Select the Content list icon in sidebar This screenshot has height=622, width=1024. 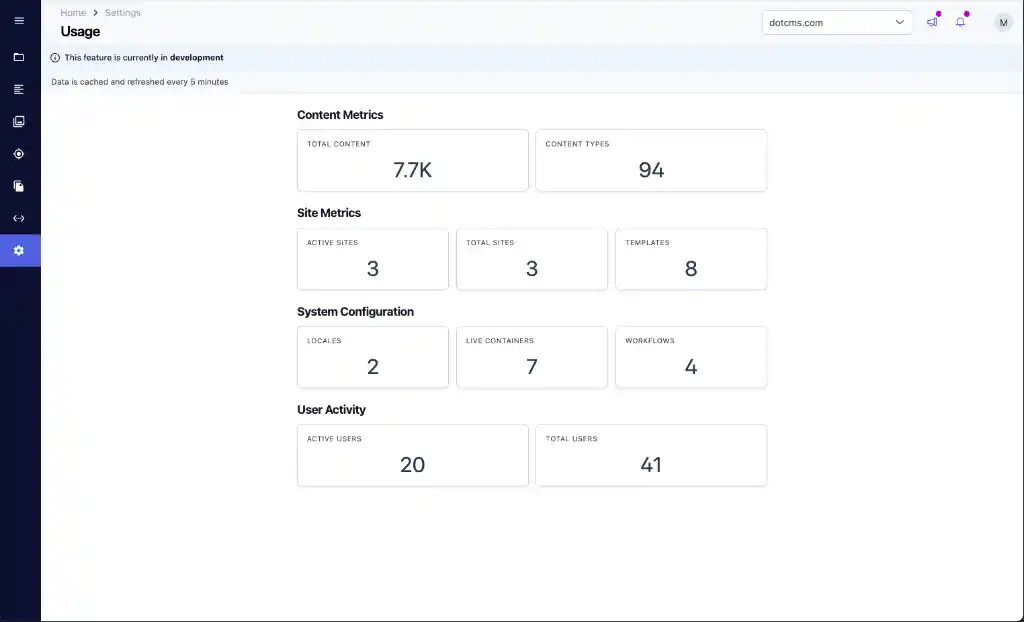[20, 89]
